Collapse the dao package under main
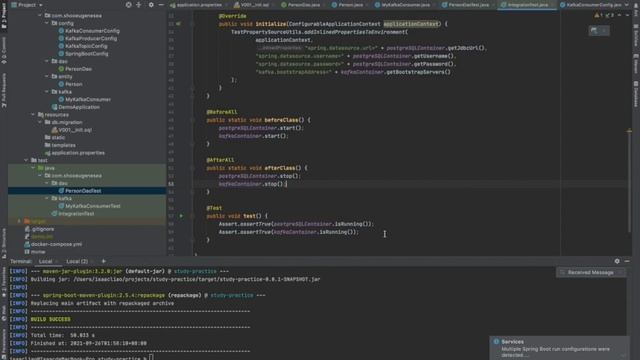640x360 pixels. point(47,61)
